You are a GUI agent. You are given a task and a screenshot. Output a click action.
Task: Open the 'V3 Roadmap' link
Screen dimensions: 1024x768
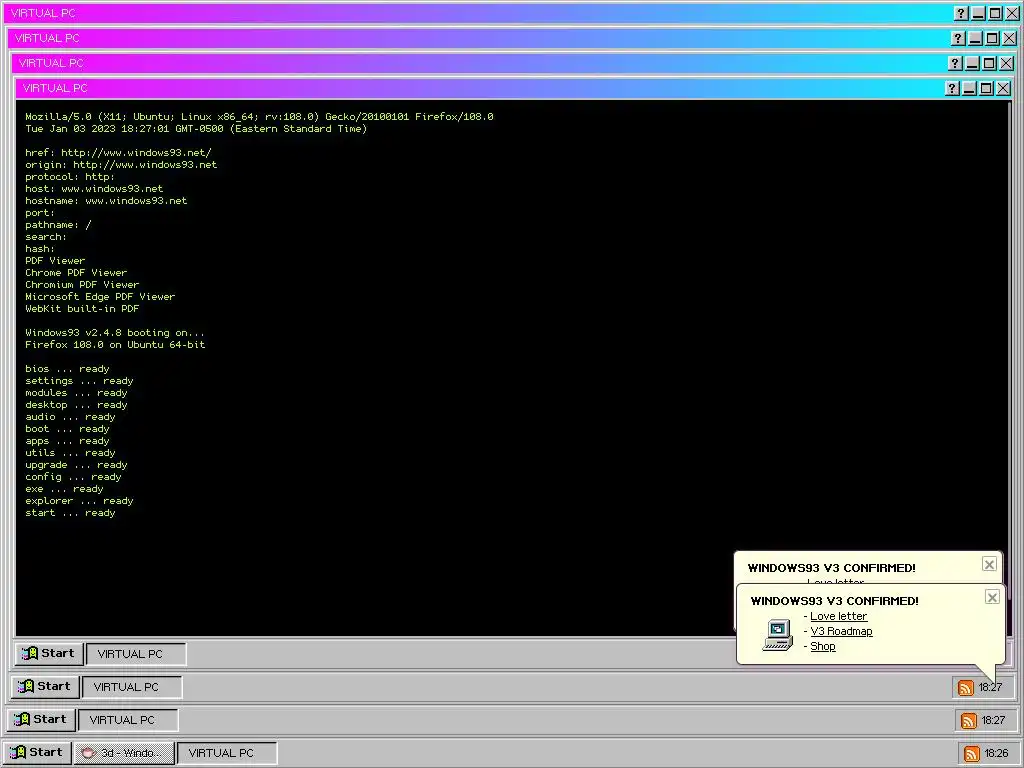point(841,632)
